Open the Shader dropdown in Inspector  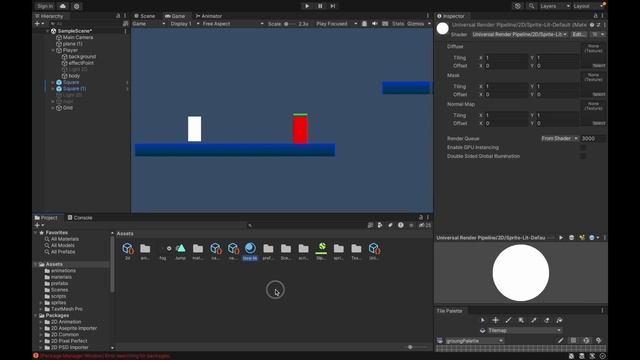[x=520, y=34]
